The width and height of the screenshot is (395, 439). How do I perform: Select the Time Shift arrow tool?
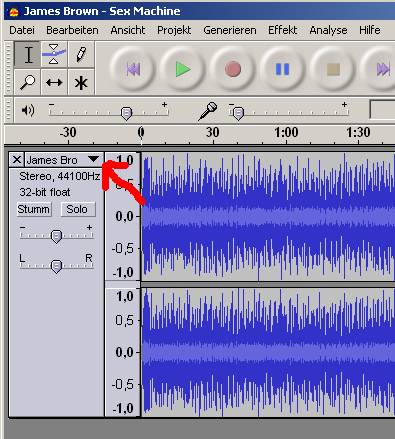tap(54, 82)
